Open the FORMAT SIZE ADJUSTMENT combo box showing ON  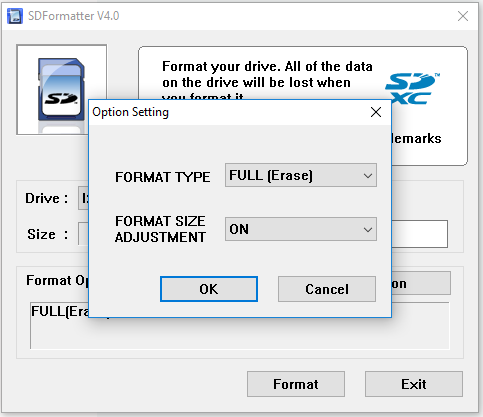tap(301, 229)
